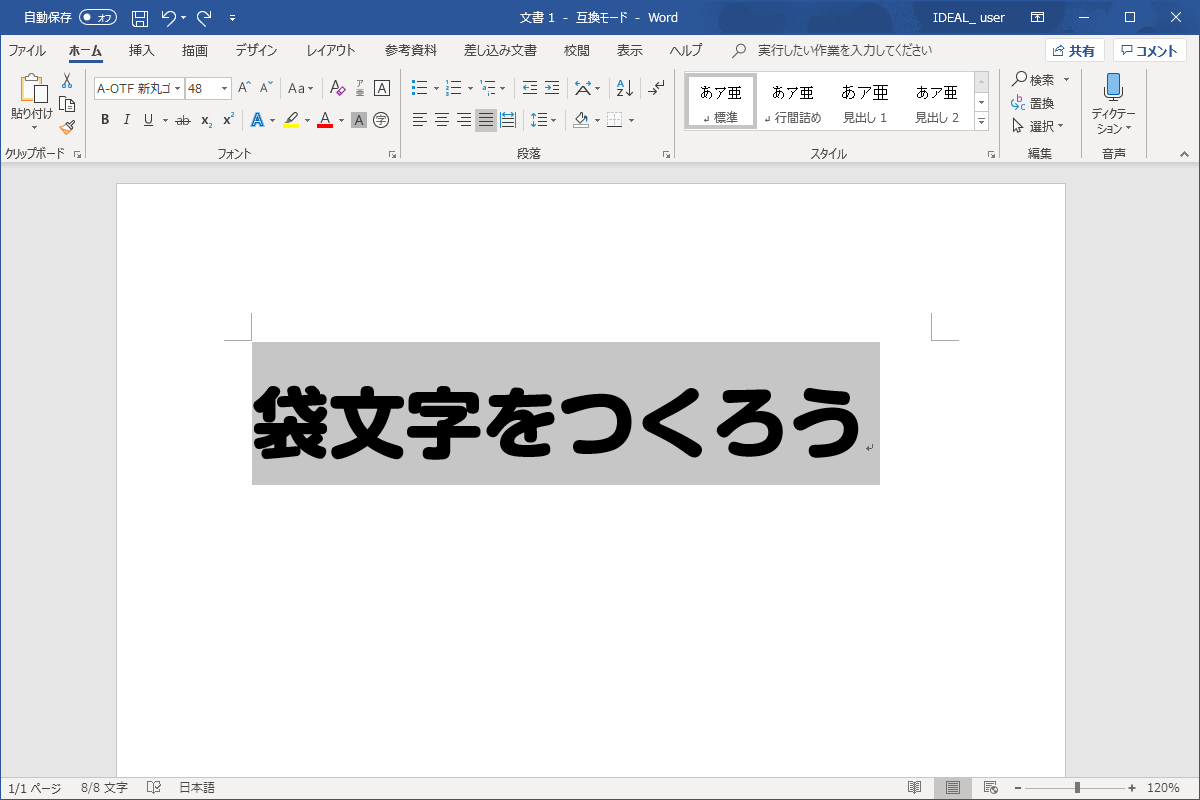Viewport: 1200px width, 800px height.
Task: Apply superscript formatting
Action: pos(228,120)
